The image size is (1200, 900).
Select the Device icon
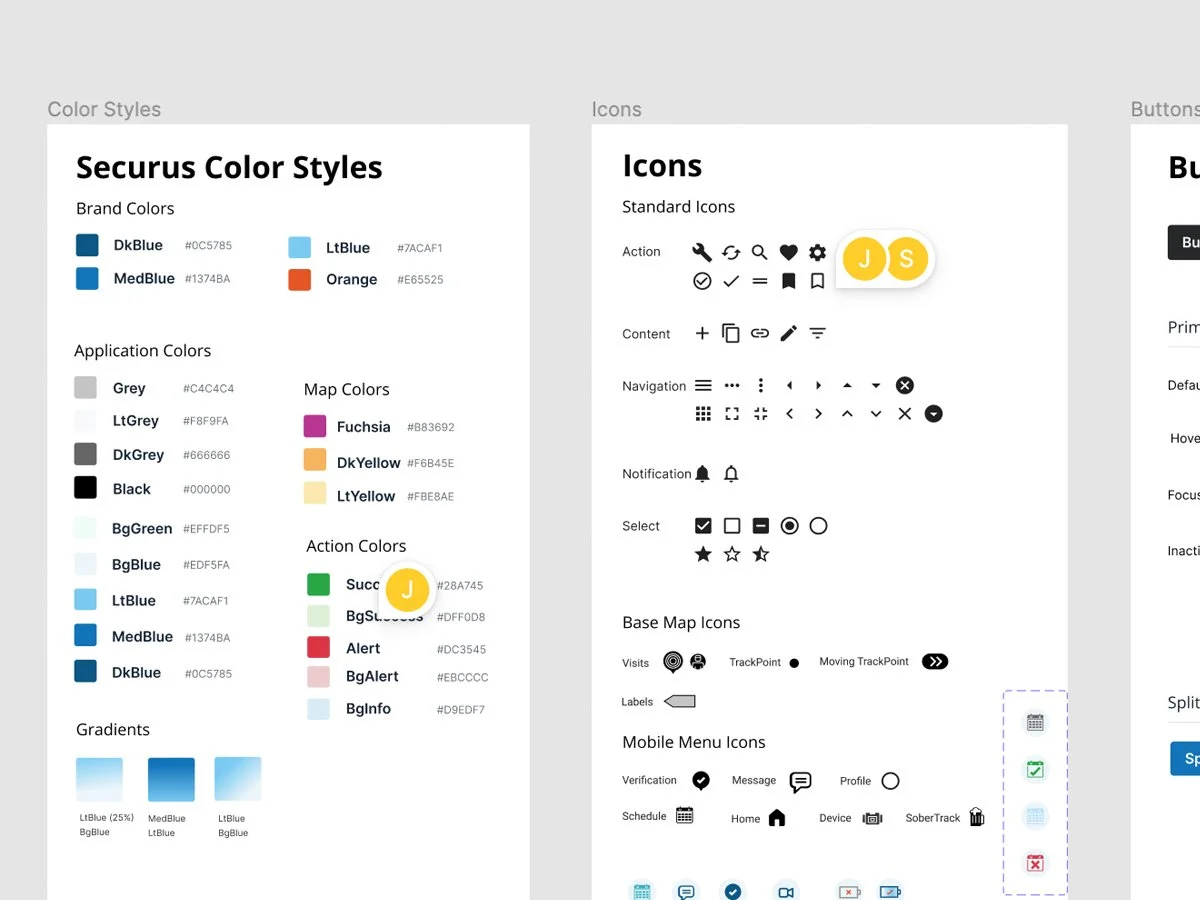click(872, 818)
